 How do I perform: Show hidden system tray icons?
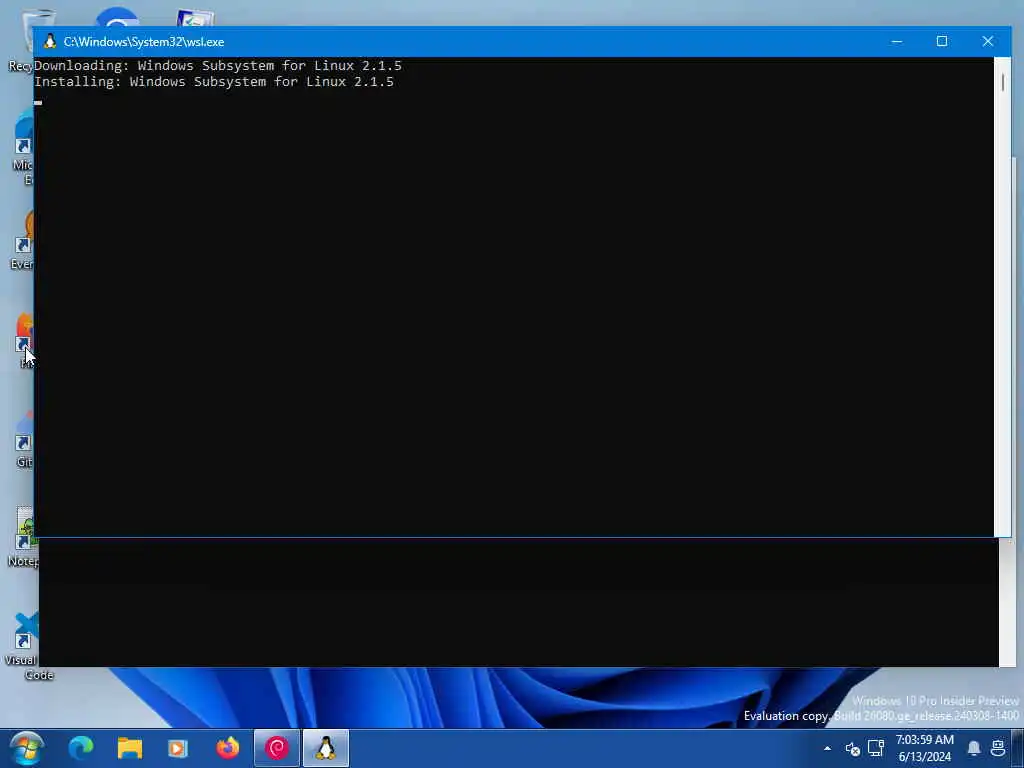coord(827,748)
